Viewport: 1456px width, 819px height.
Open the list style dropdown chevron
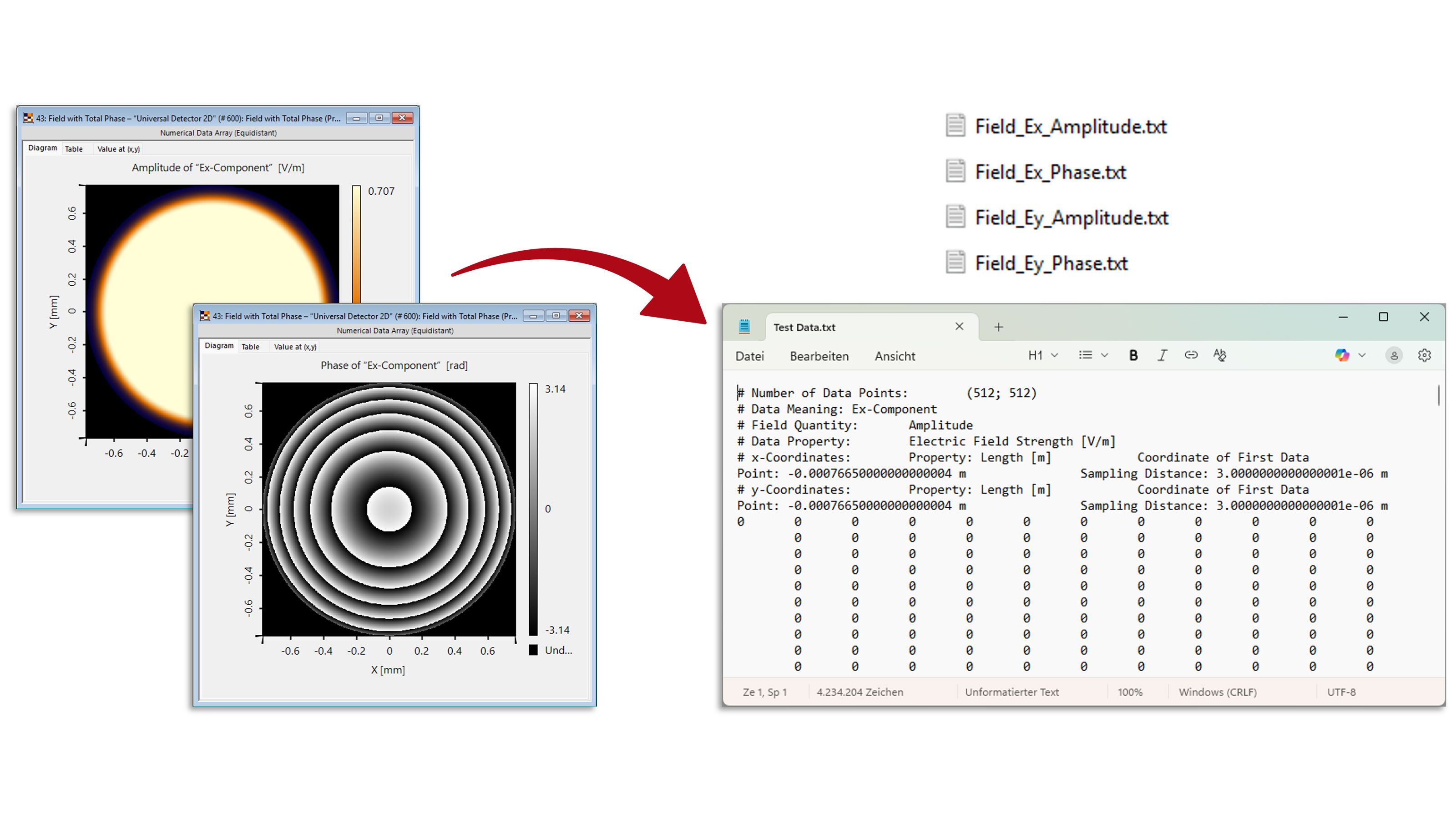[1104, 355]
